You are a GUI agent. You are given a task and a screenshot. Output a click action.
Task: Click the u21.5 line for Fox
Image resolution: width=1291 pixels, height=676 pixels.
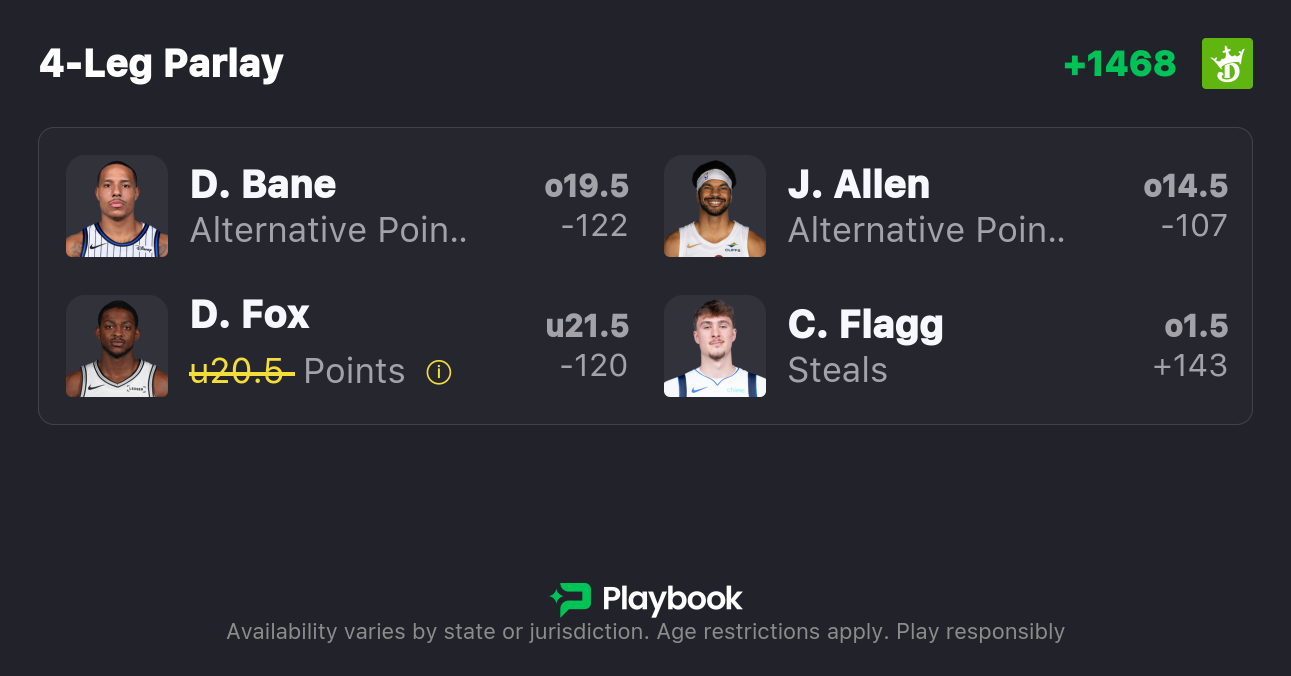(x=587, y=326)
